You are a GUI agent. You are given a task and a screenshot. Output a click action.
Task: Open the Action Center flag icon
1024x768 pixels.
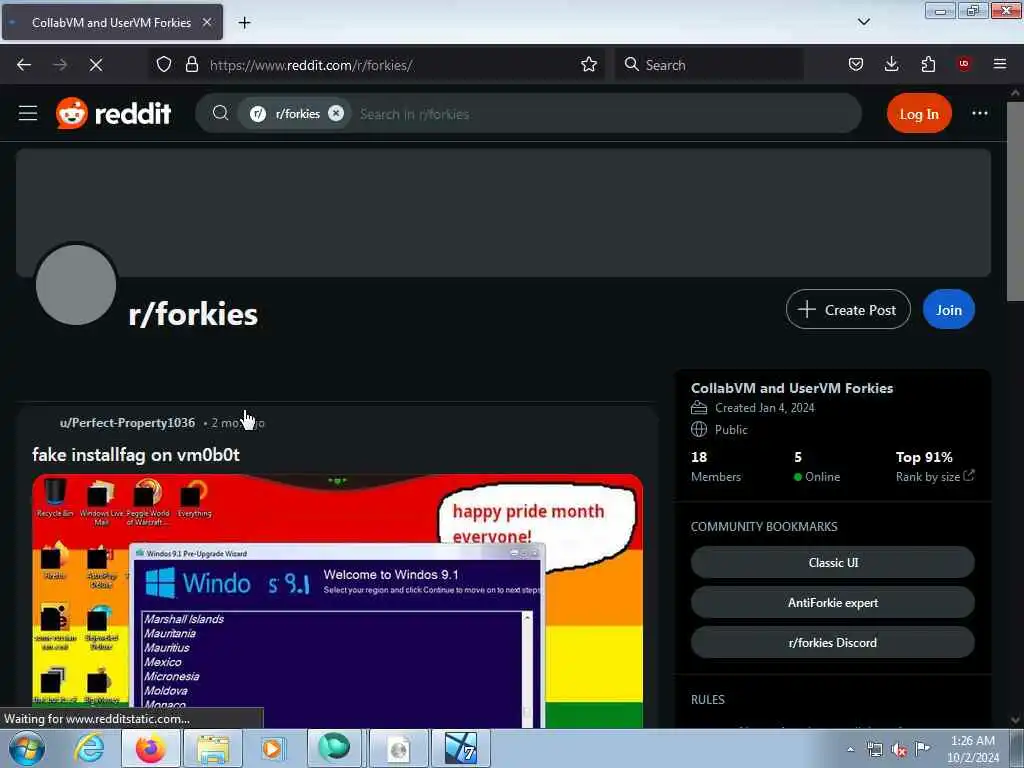[x=922, y=749]
